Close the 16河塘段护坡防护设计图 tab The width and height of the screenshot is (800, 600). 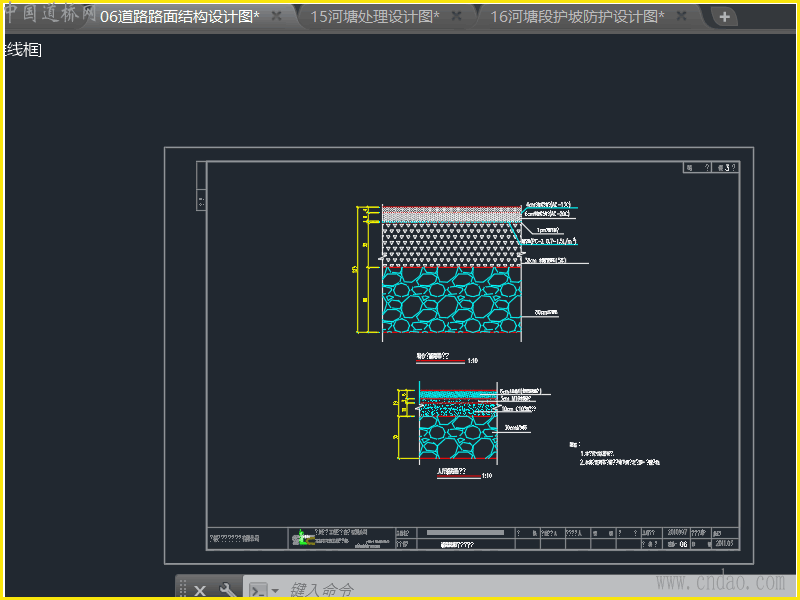(x=682, y=17)
